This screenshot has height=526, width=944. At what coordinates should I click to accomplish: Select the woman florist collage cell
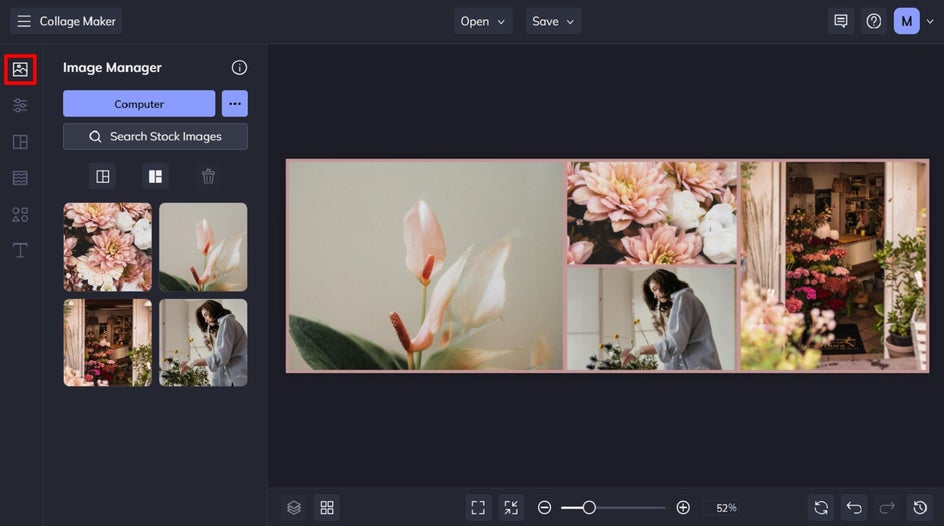(x=651, y=318)
